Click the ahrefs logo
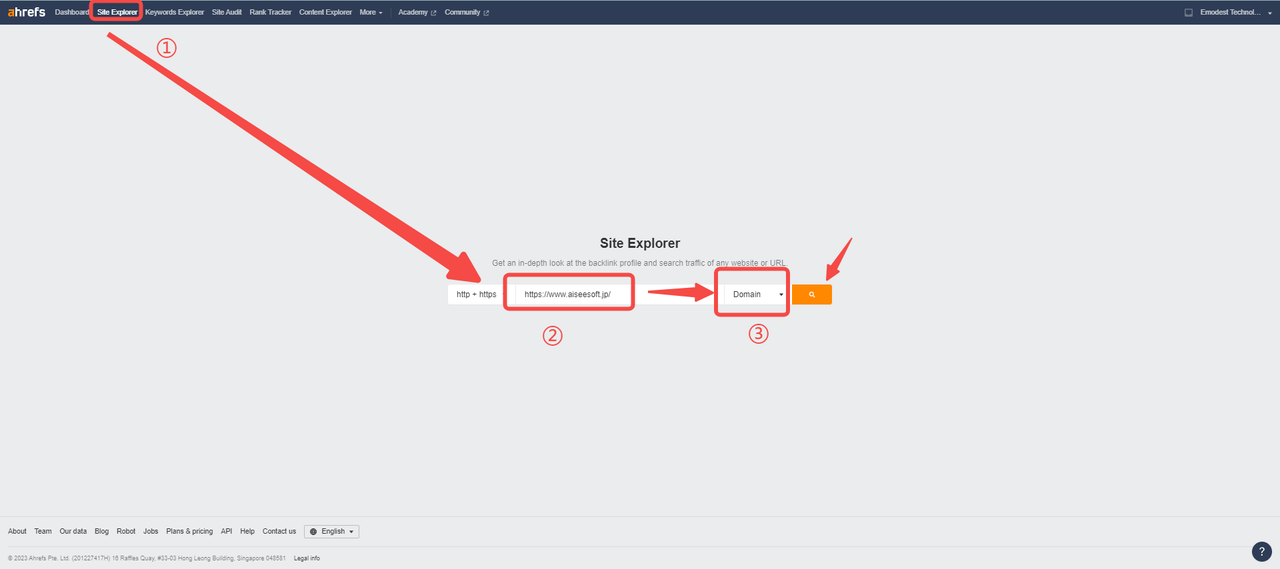Screen dimensions: 1280x569 pyautogui.click(x=26, y=12)
